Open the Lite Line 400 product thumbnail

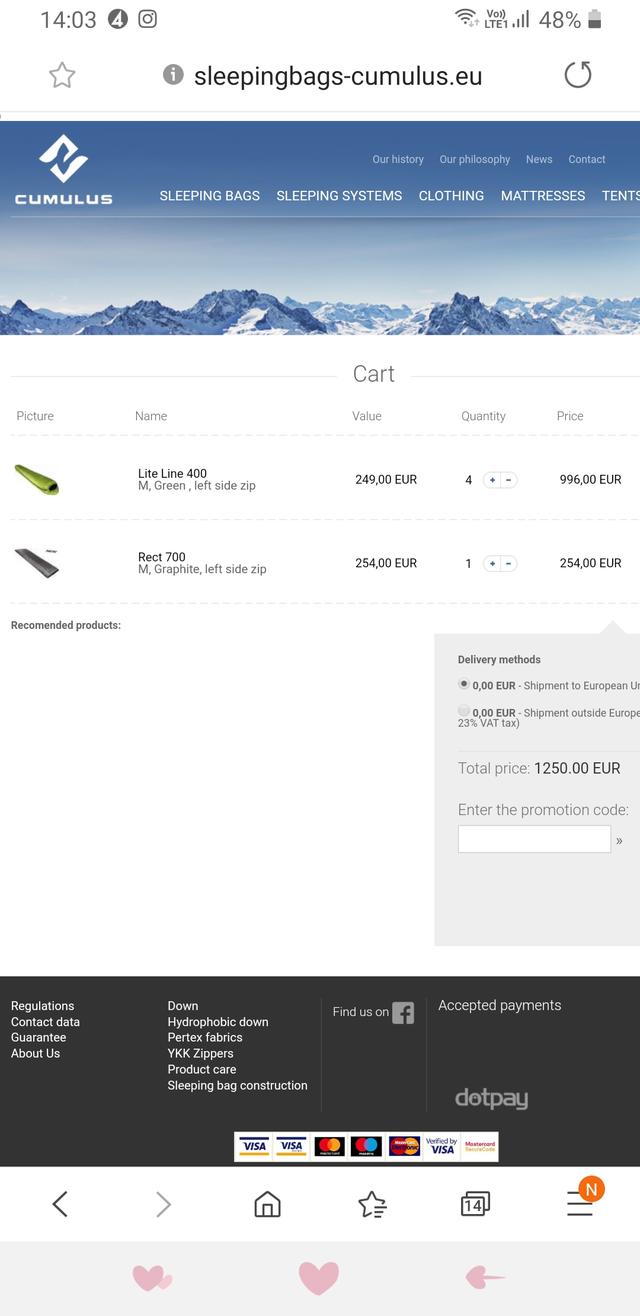[x=37, y=480]
